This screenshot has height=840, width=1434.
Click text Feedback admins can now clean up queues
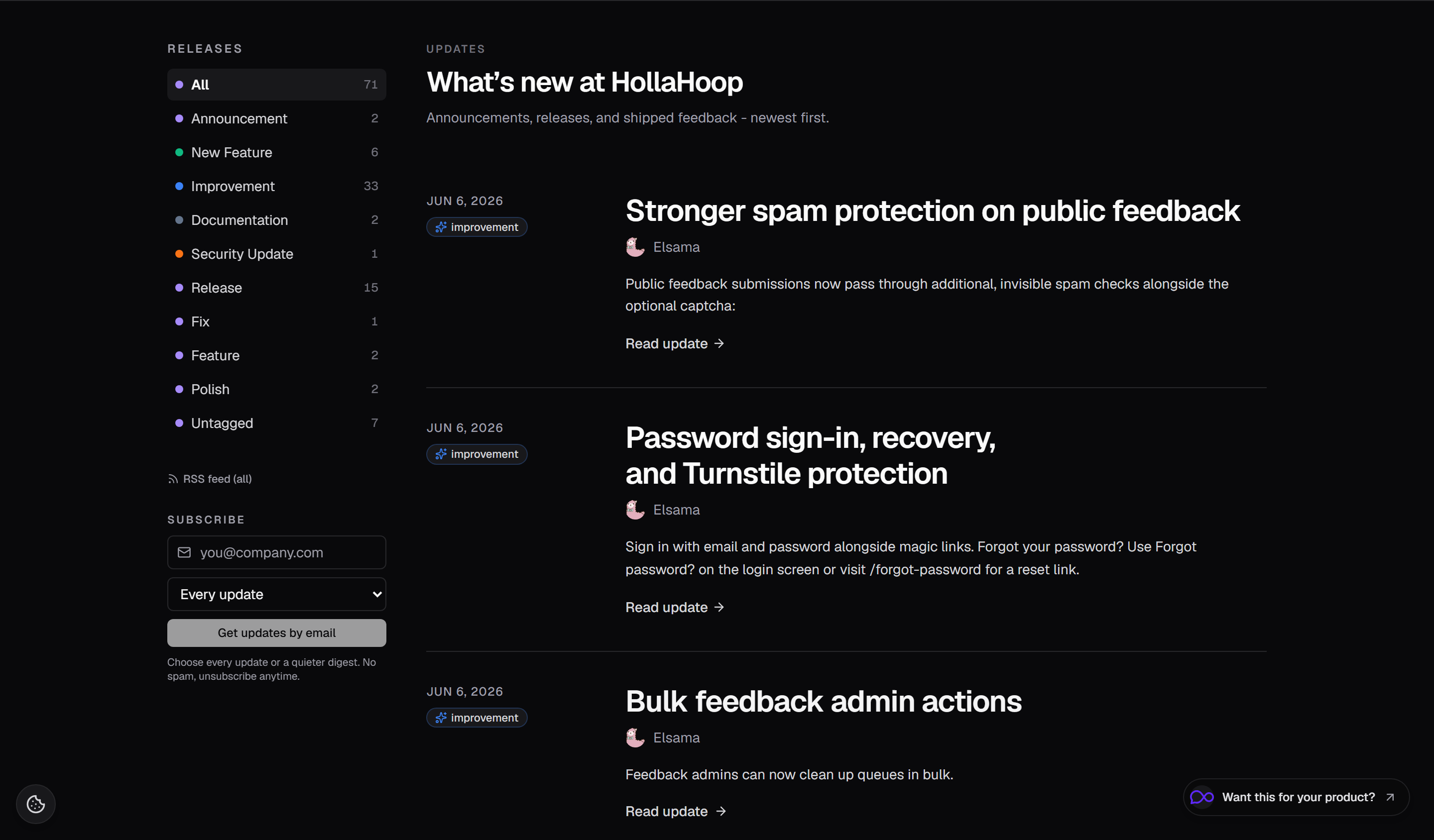(789, 775)
